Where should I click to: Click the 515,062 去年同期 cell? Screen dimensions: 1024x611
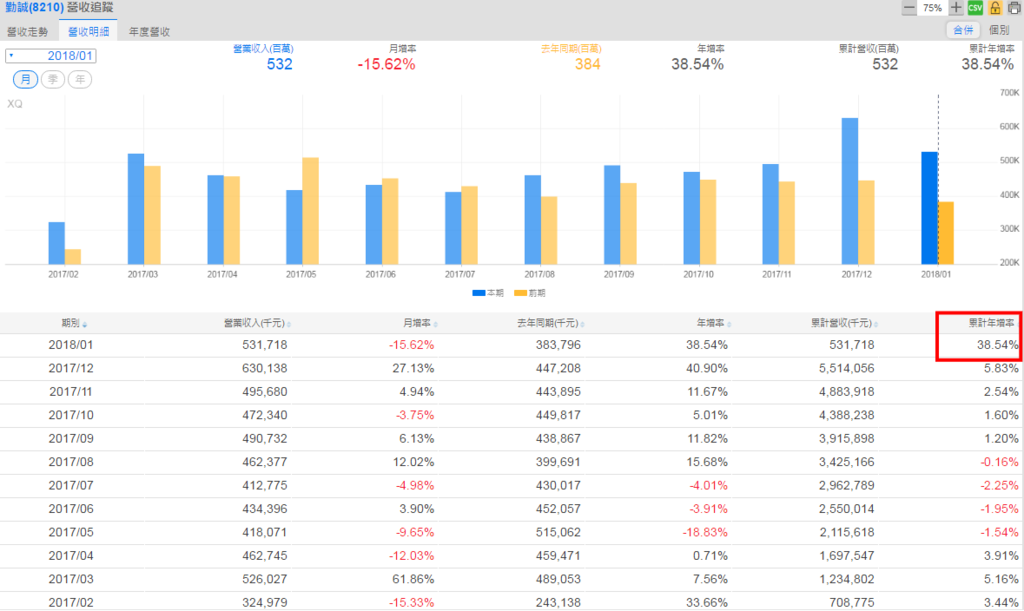(x=558, y=533)
